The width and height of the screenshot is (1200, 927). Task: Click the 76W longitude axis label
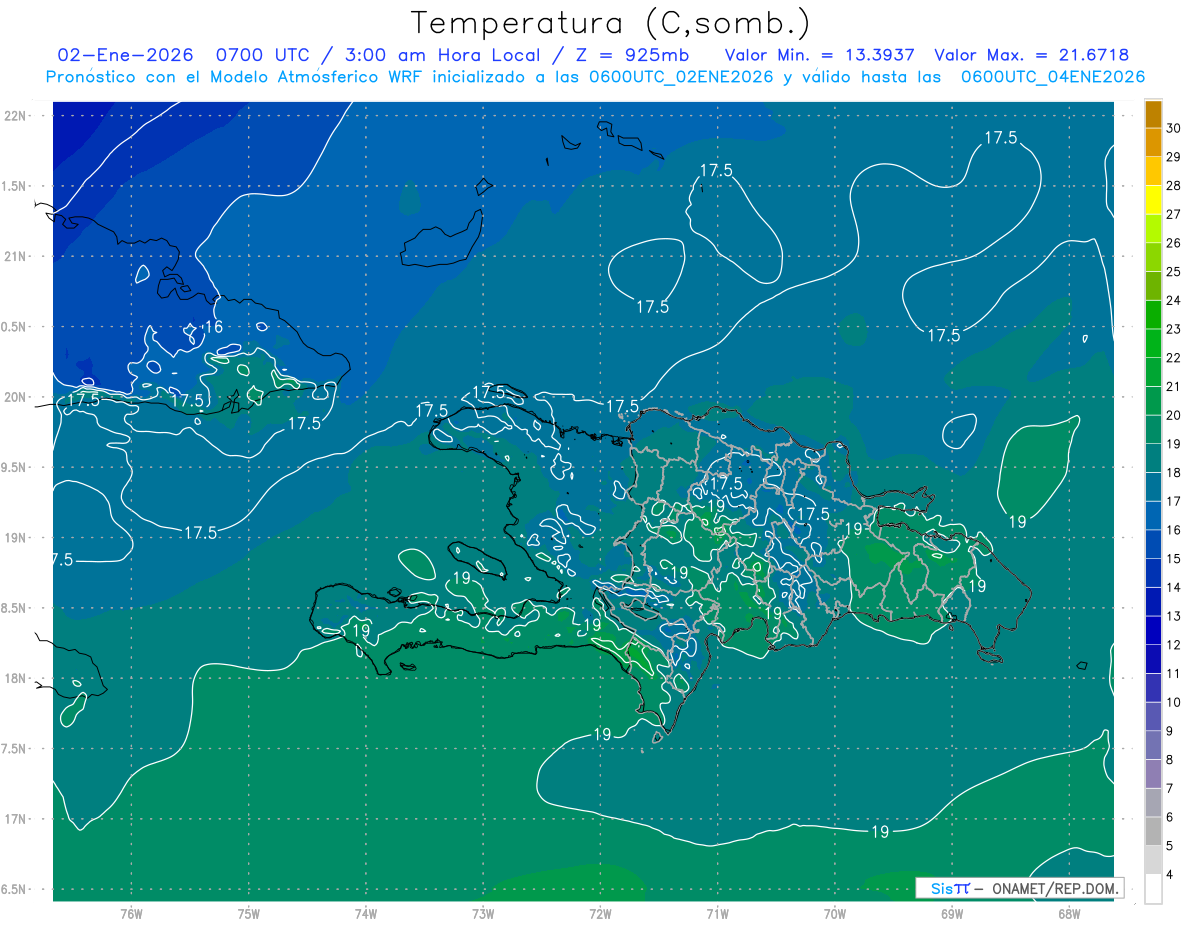click(x=131, y=914)
